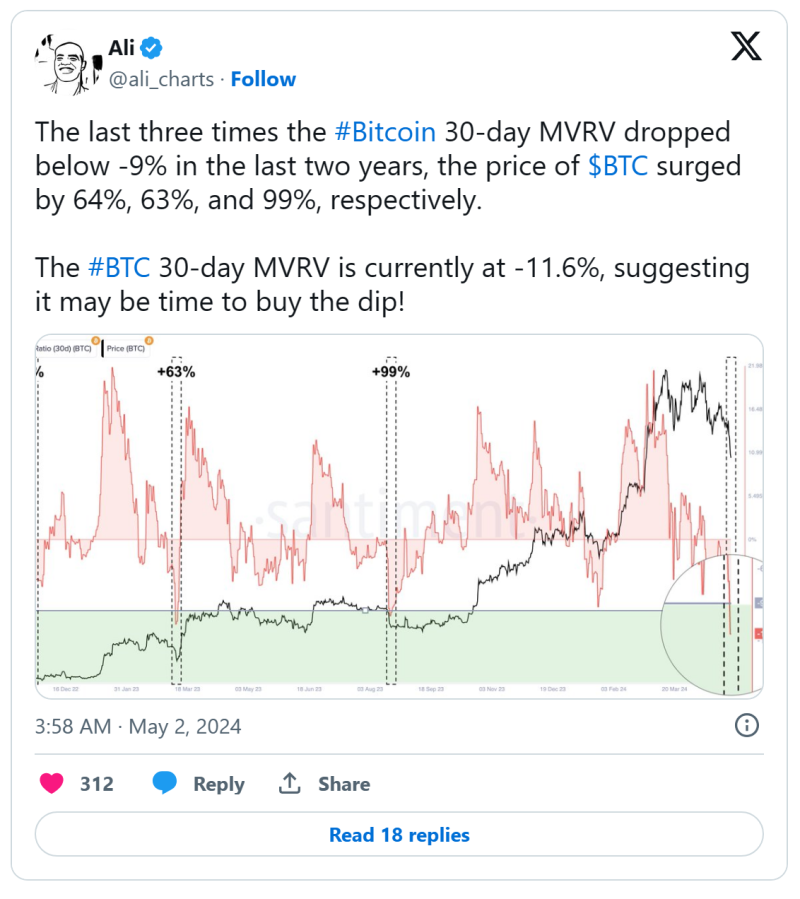Select the Price (BTC) chart tab
800x899 pixels.
coord(126,349)
